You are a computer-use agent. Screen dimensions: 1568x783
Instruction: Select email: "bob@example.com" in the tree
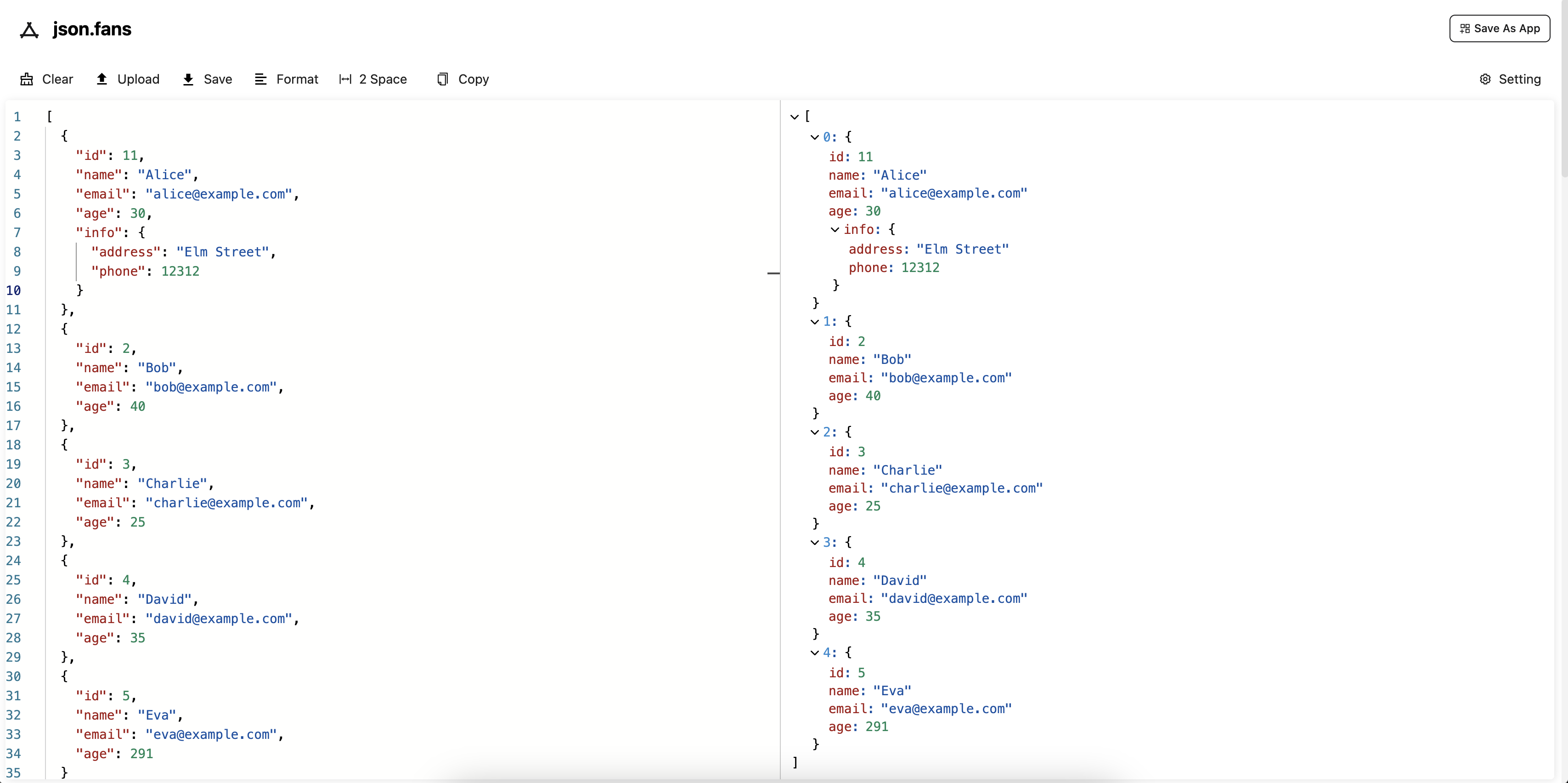(920, 378)
